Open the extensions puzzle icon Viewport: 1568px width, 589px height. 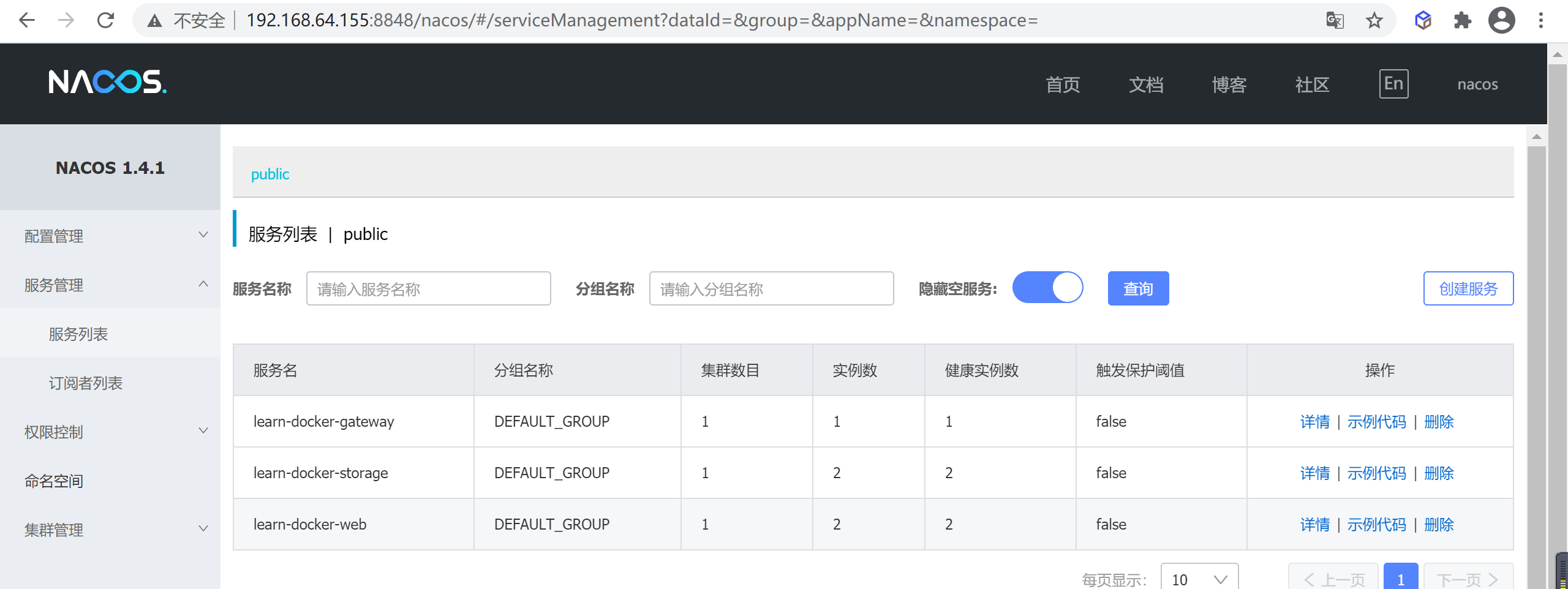tap(1463, 20)
